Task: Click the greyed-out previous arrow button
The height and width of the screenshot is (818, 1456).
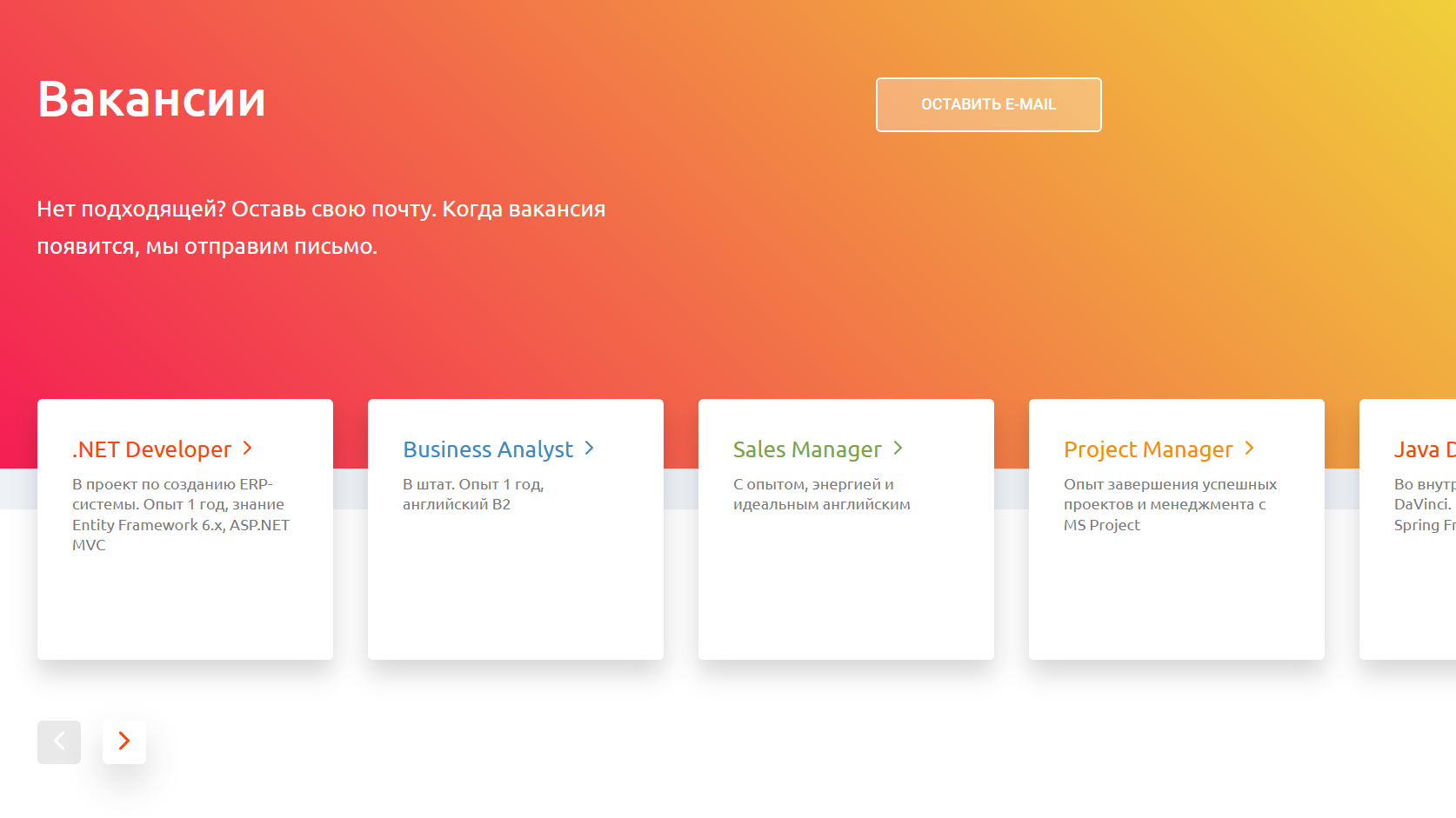Action: point(59,742)
